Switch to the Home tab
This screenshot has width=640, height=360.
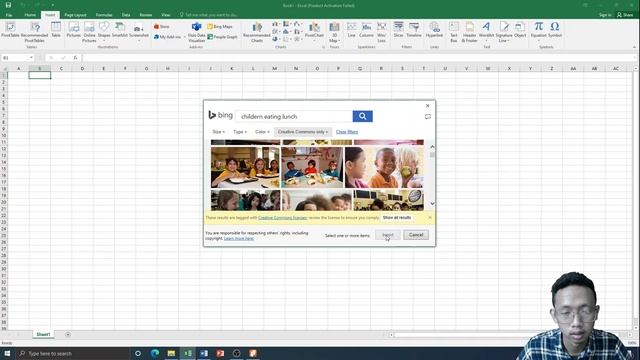30,15
